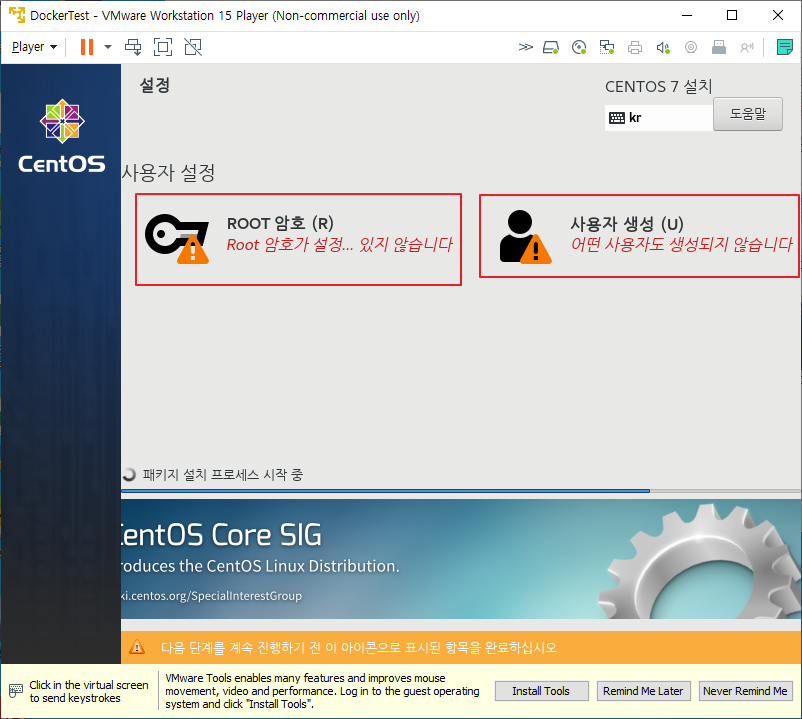Click the '사용자 설정' section heading
The image size is (802, 719).
(x=168, y=172)
